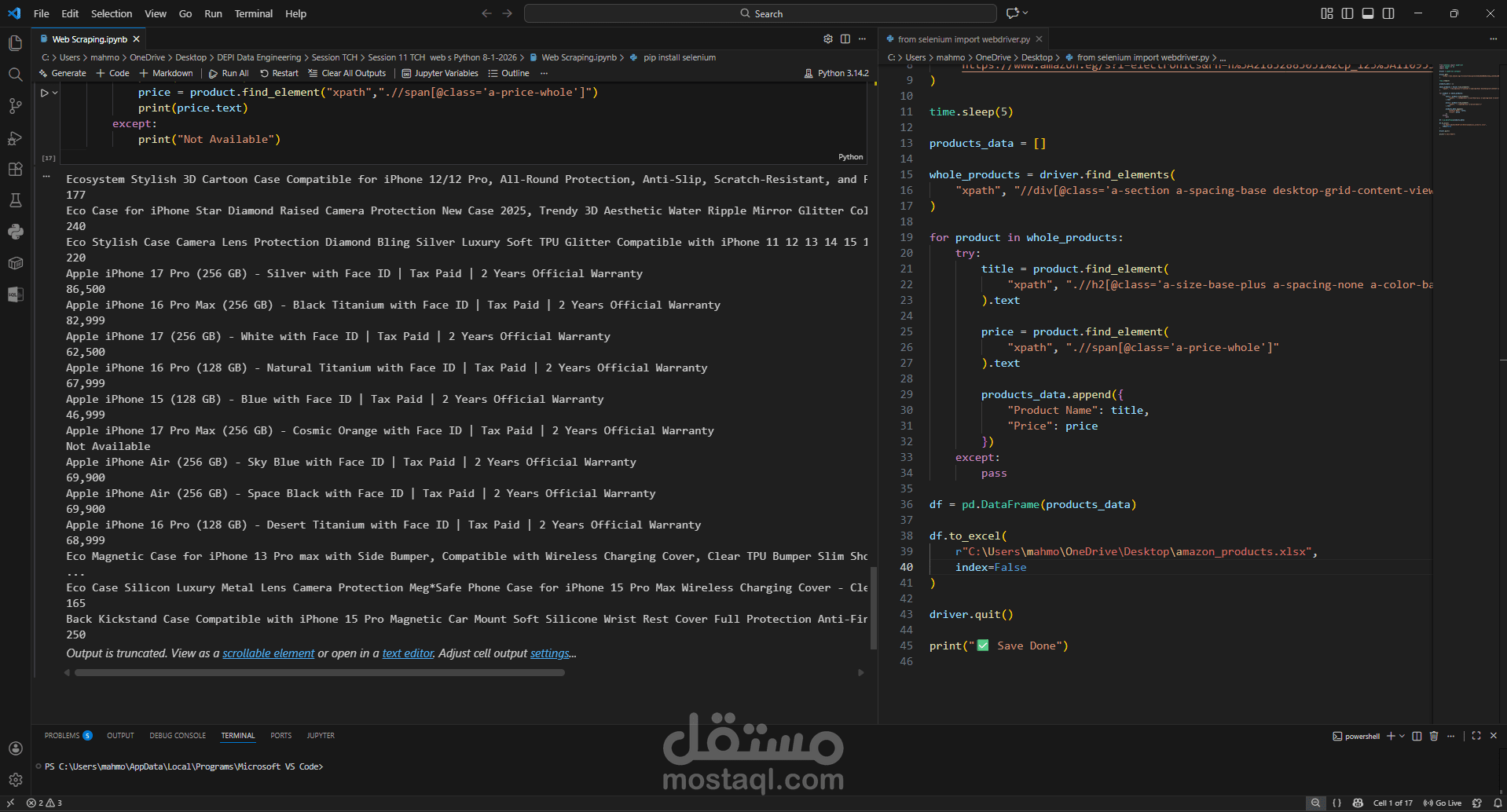Expand the run cell options dropdown

pos(54,93)
